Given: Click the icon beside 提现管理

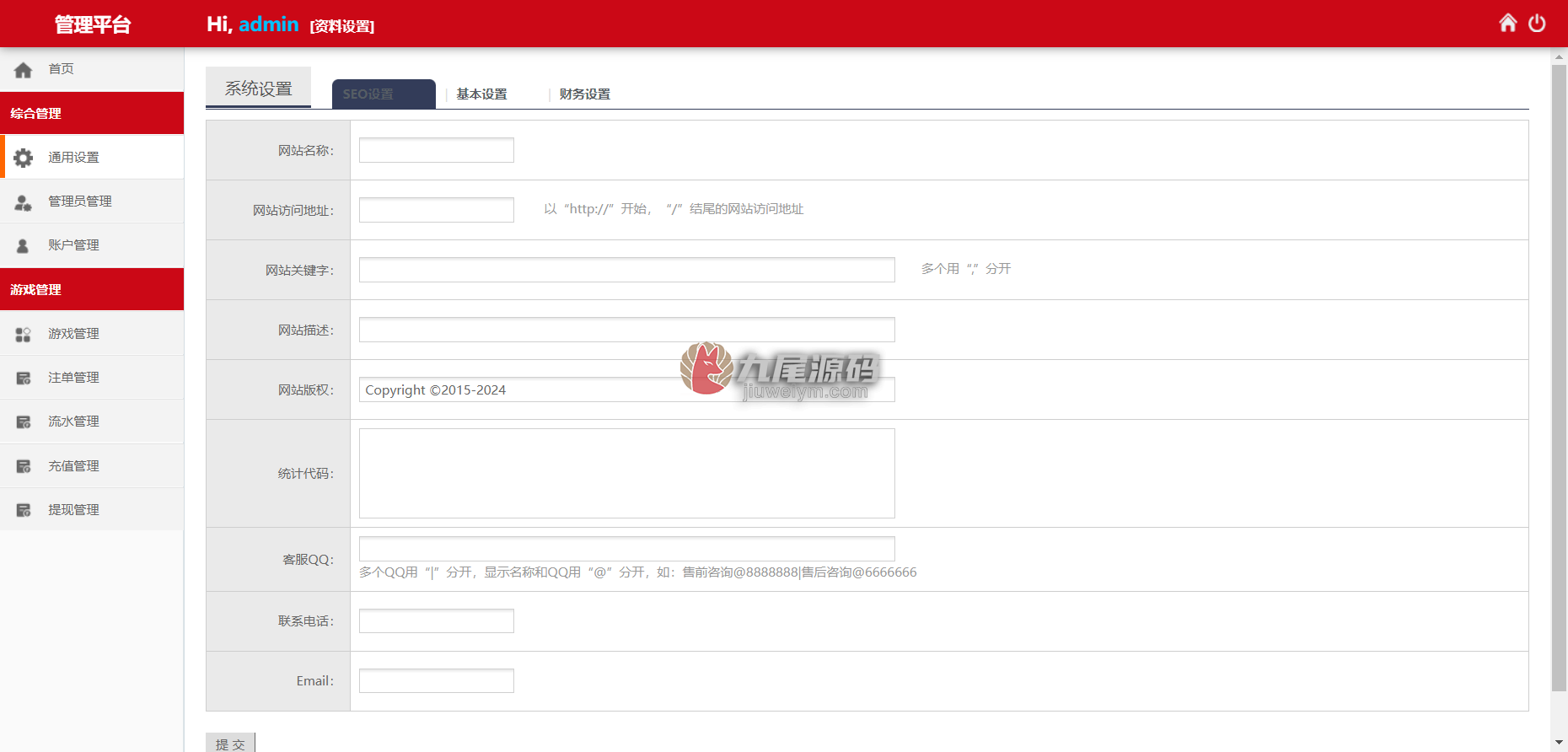Looking at the screenshot, I should click(x=24, y=510).
